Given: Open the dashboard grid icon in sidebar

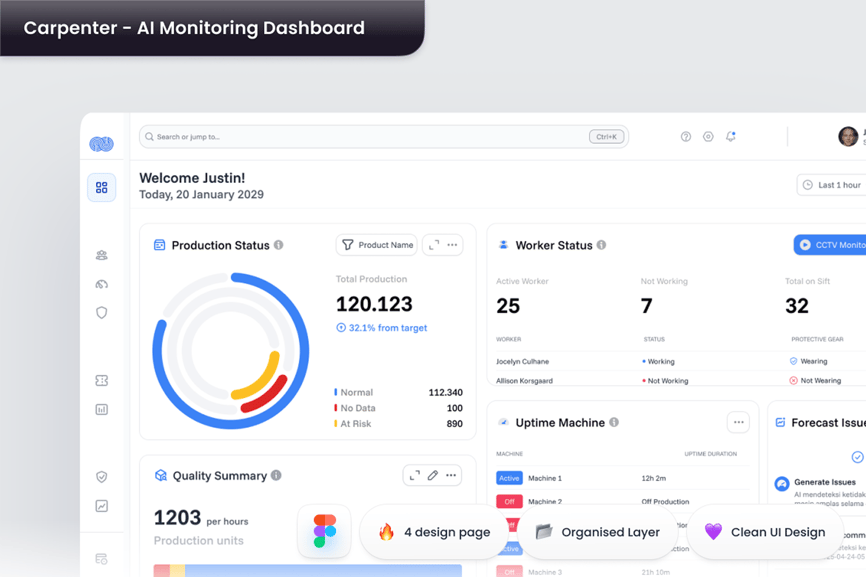Looking at the screenshot, I should click(x=101, y=188).
